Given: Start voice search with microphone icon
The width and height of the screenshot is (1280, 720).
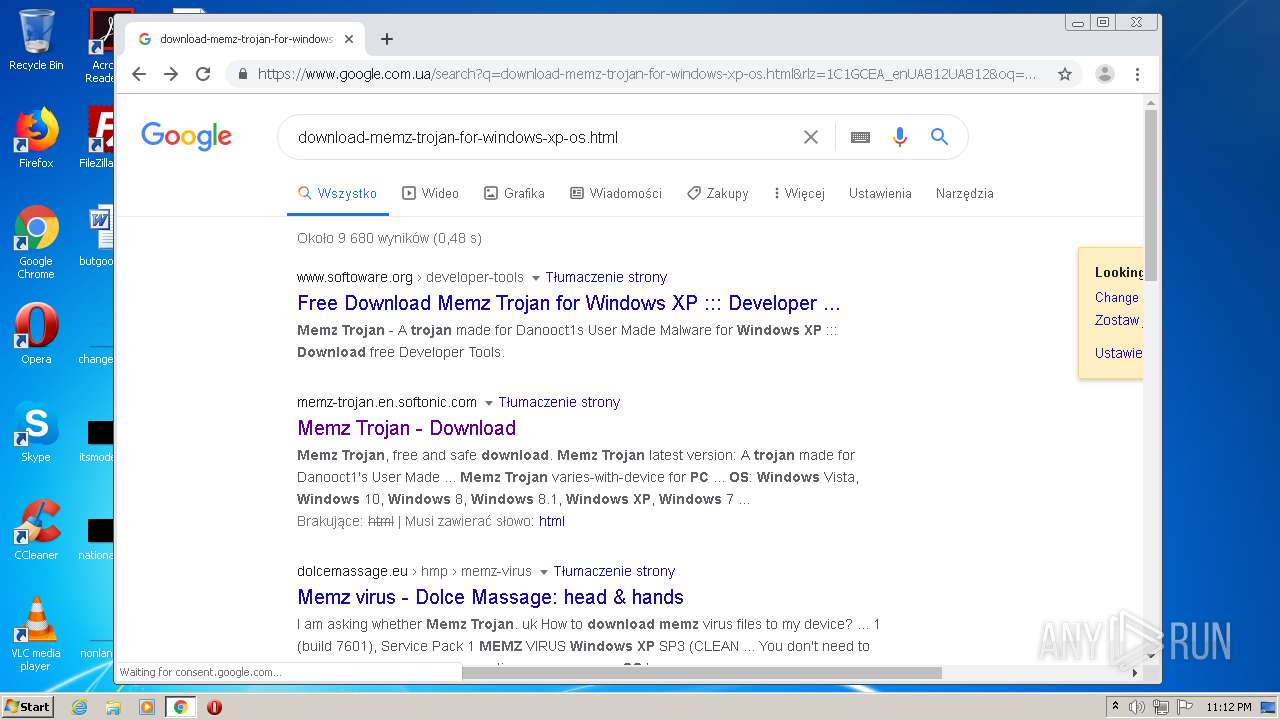Looking at the screenshot, I should coord(900,137).
